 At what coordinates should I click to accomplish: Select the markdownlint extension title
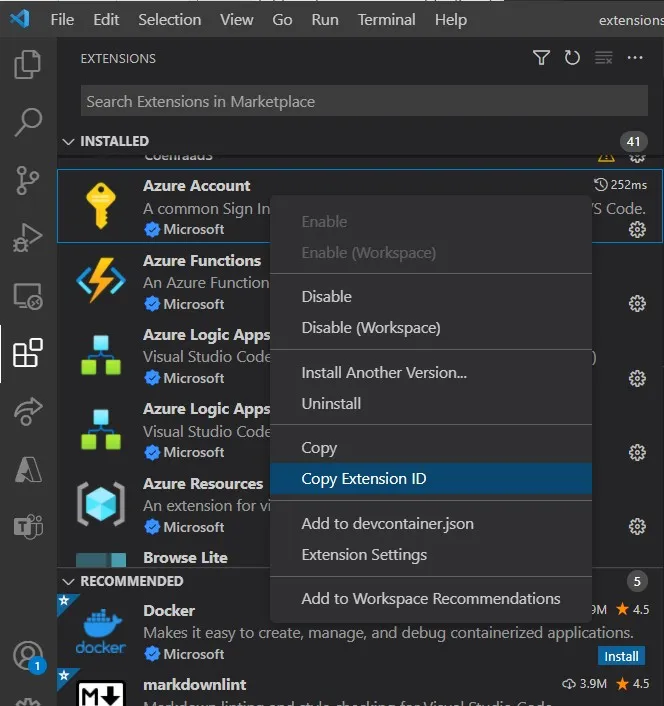(x=194, y=685)
